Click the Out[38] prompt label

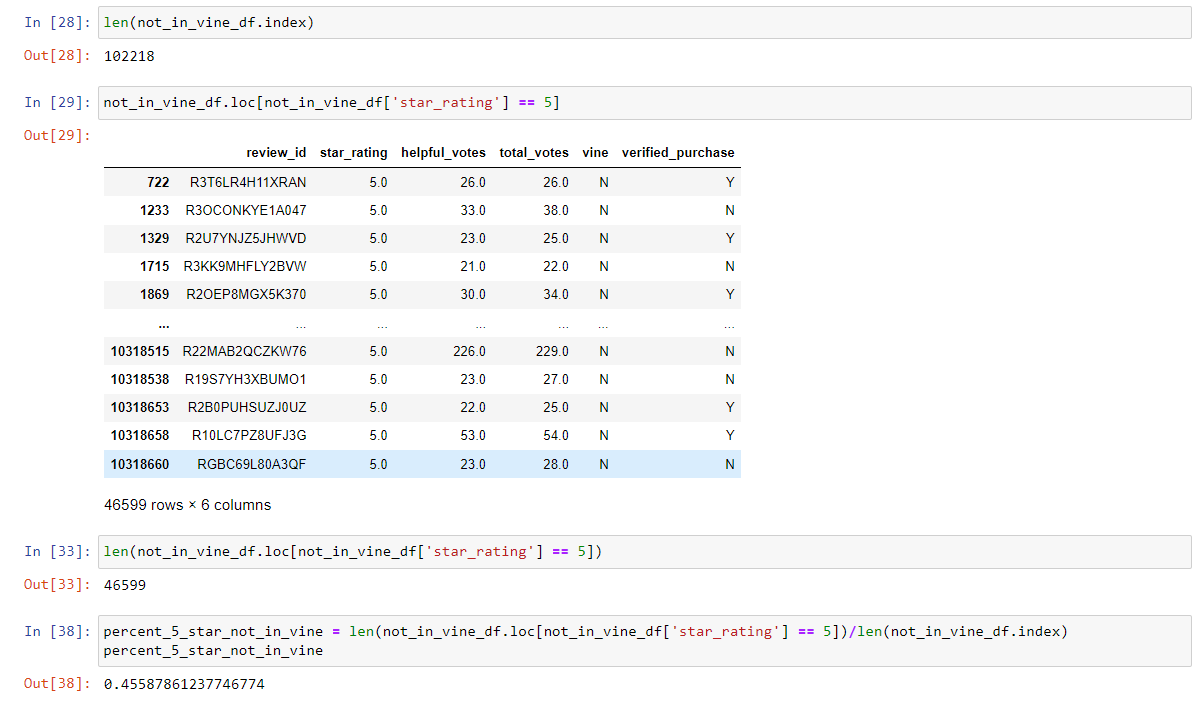tap(57, 684)
